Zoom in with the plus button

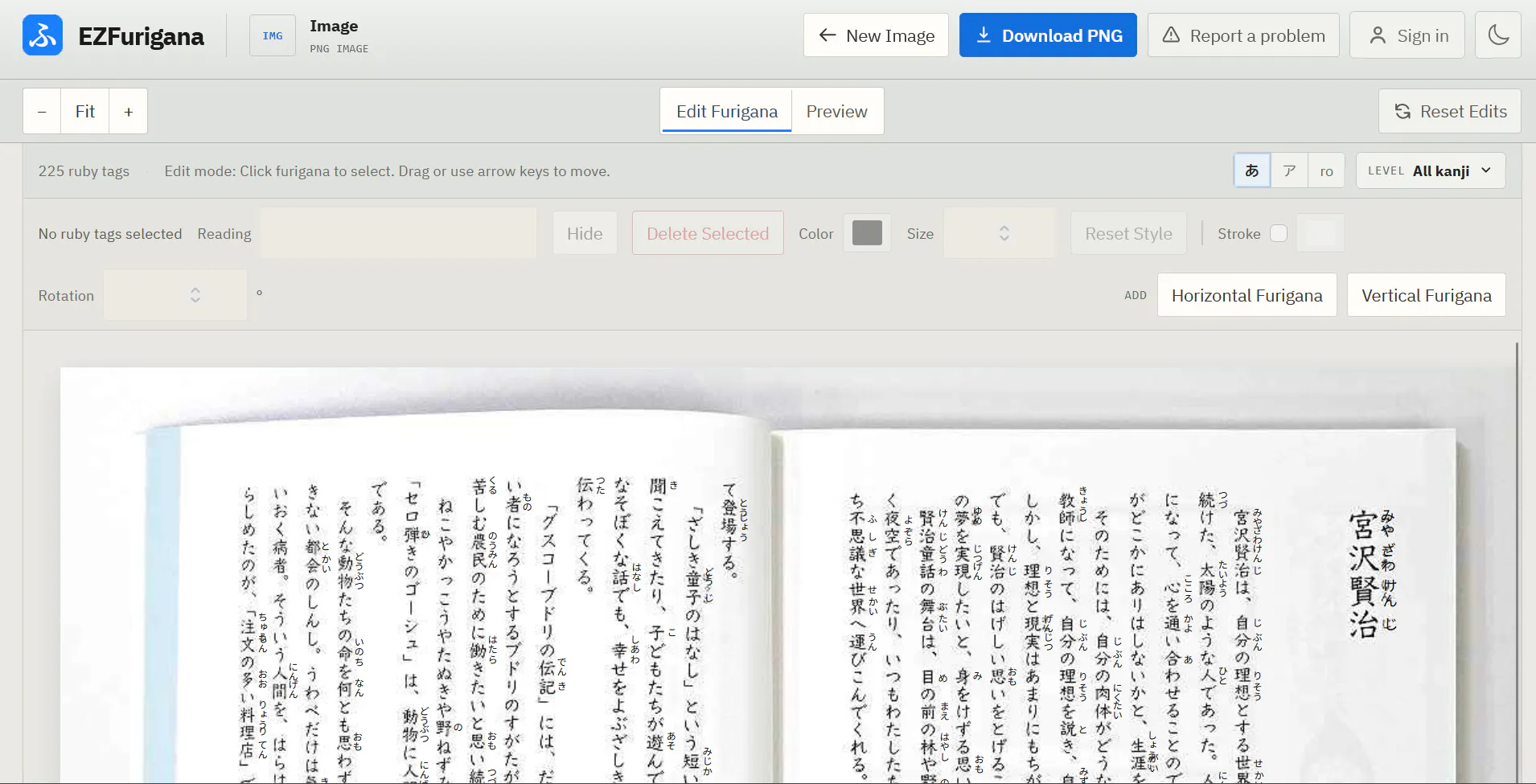coord(128,112)
